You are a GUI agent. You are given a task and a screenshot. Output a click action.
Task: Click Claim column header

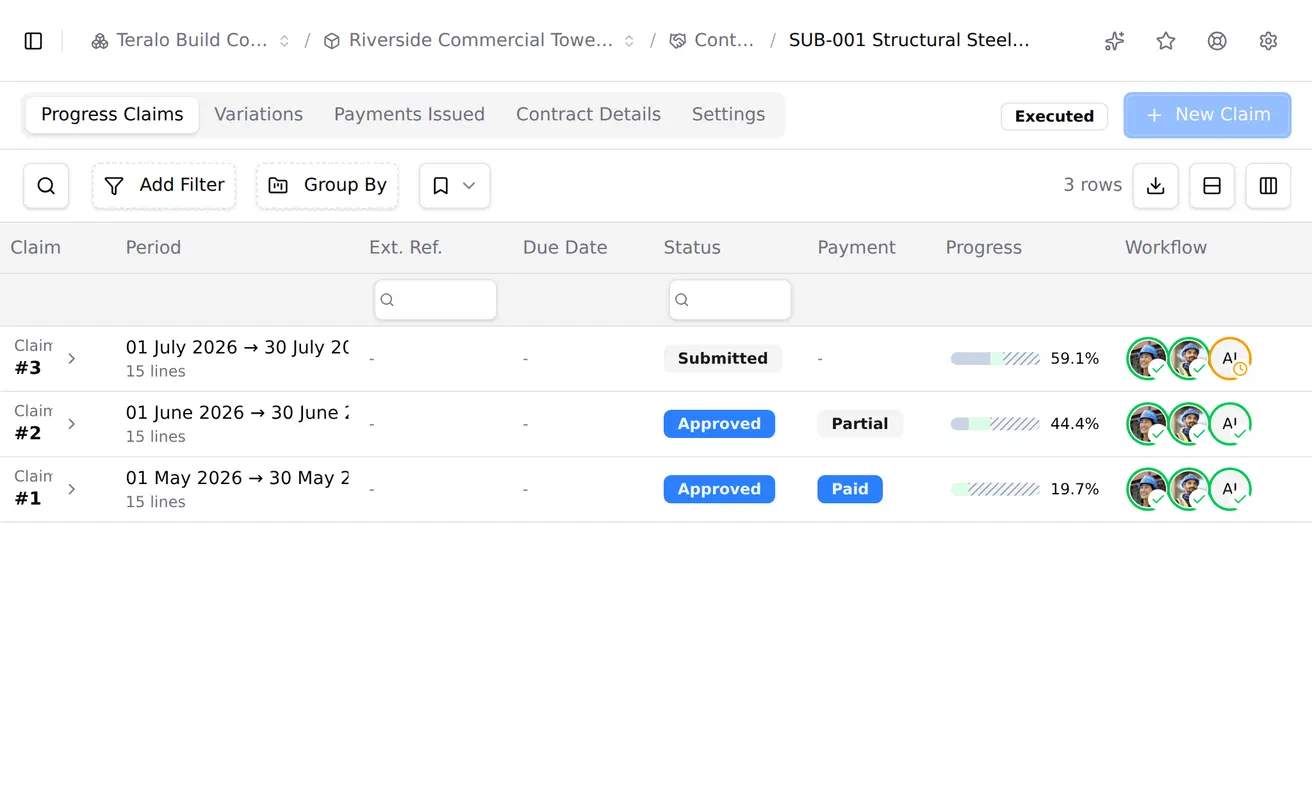click(x=36, y=248)
